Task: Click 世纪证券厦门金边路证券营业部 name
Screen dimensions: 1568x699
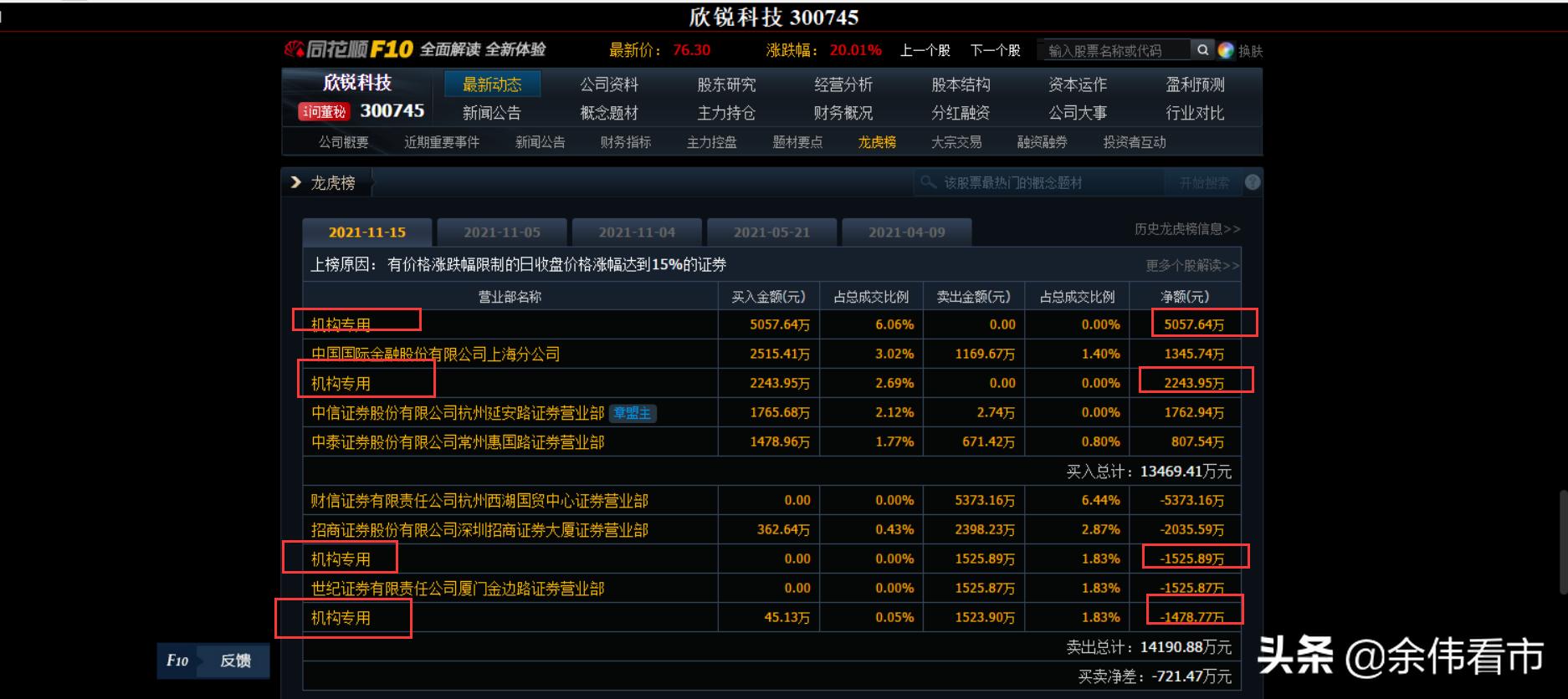Action: pos(458,589)
